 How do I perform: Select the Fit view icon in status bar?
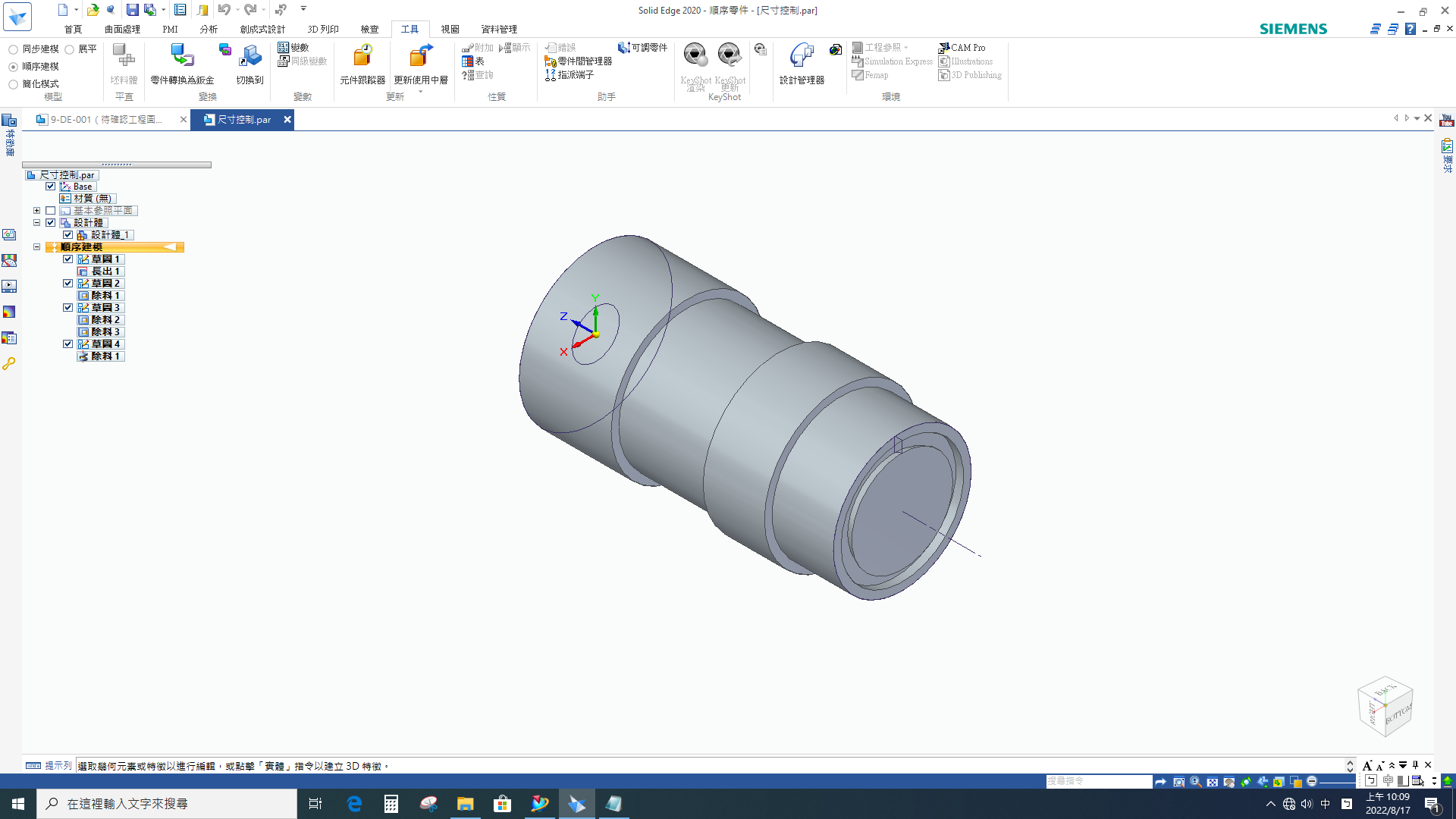[1212, 782]
